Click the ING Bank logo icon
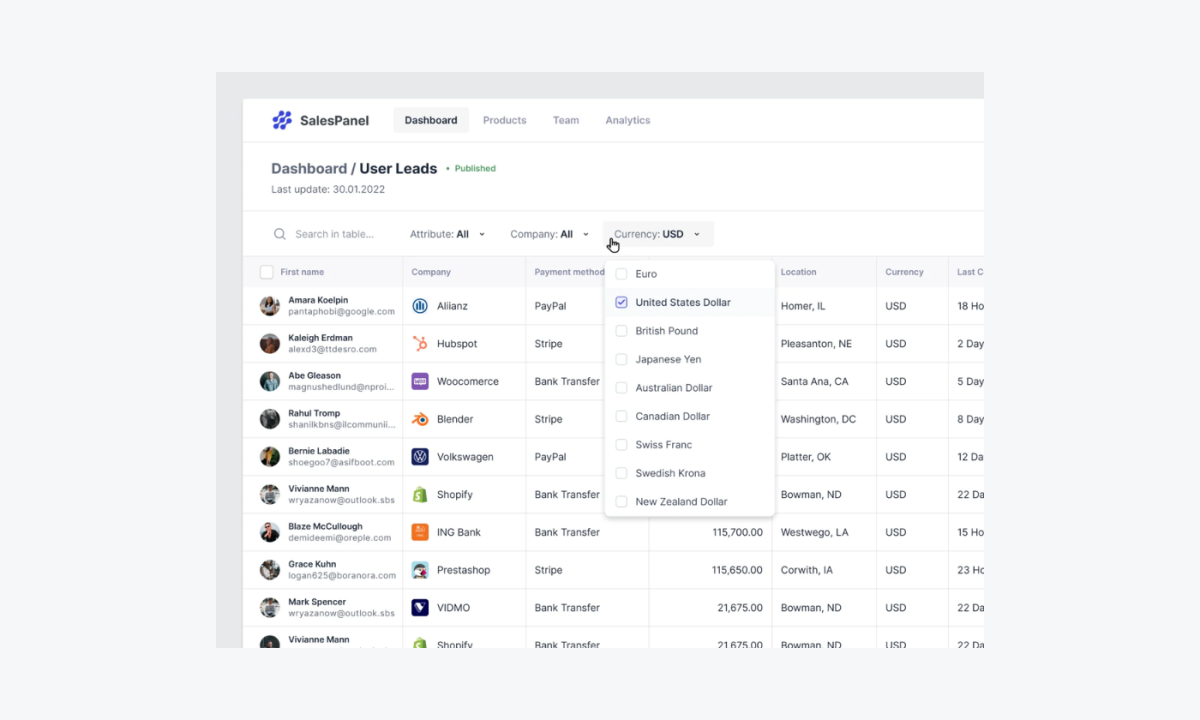 pos(419,532)
